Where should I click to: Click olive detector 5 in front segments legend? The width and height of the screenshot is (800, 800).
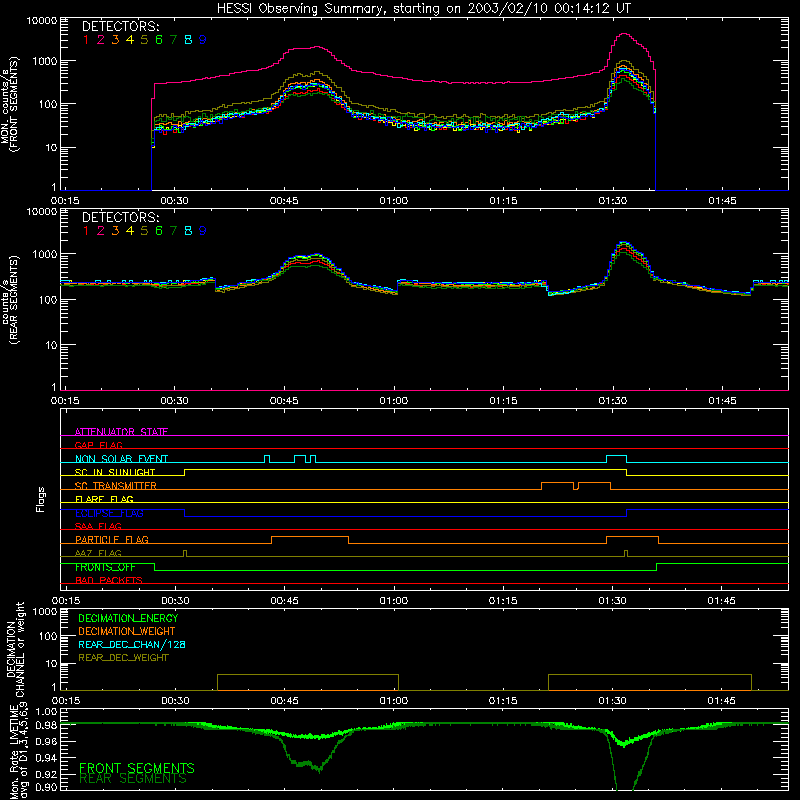tap(144, 40)
